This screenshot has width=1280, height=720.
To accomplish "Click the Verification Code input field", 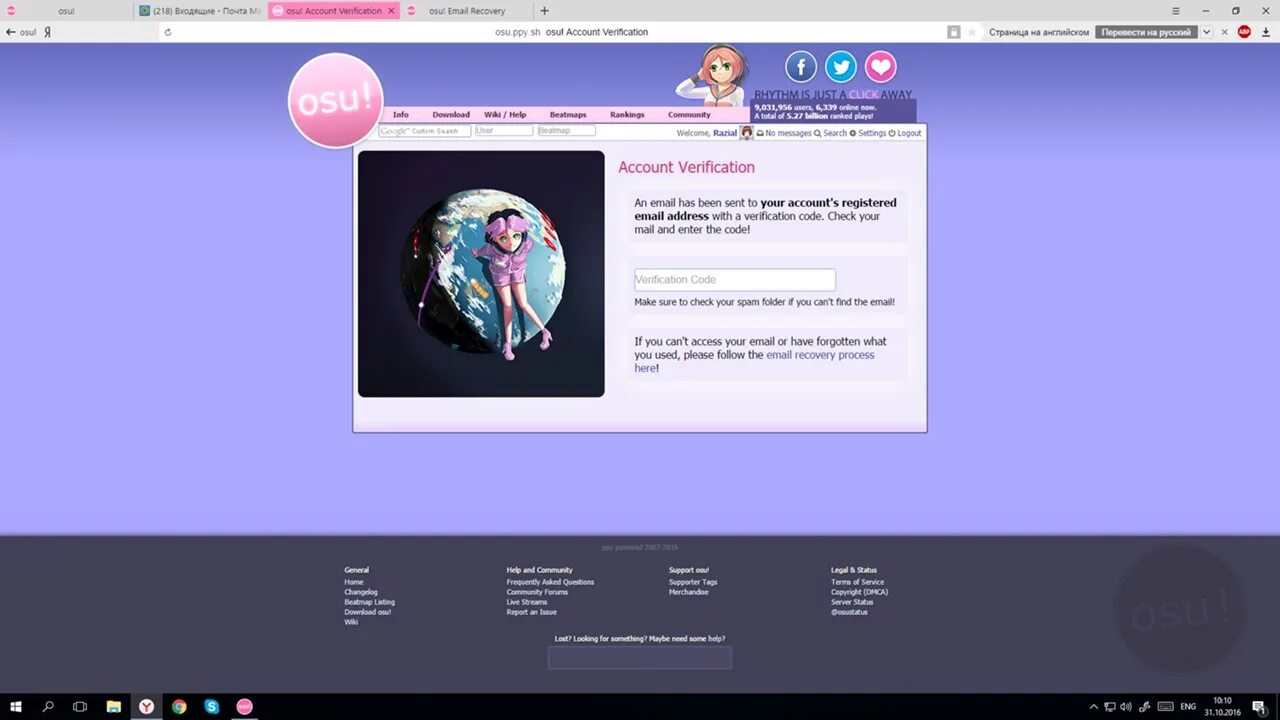I will coord(735,280).
